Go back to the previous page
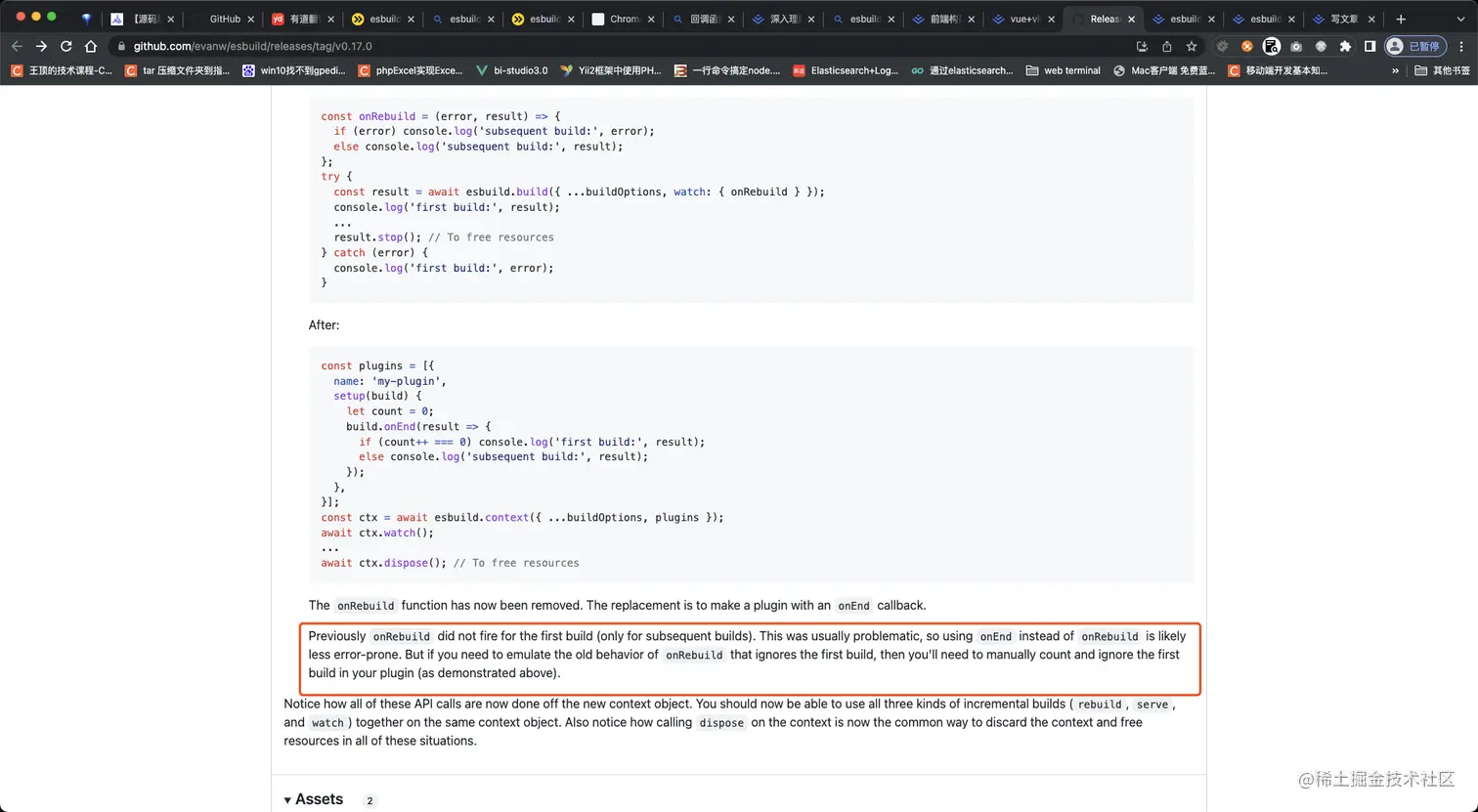 pyautogui.click(x=17, y=46)
